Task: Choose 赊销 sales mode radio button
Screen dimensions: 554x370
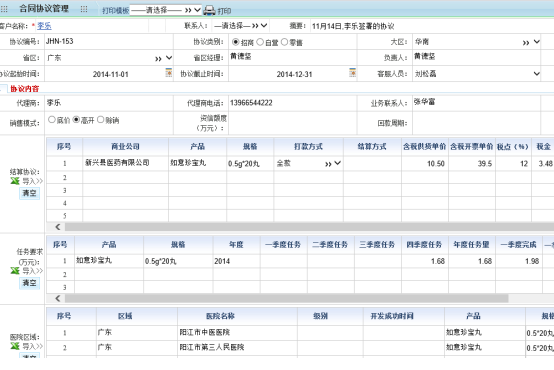Action: pyautogui.click(x=101, y=120)
